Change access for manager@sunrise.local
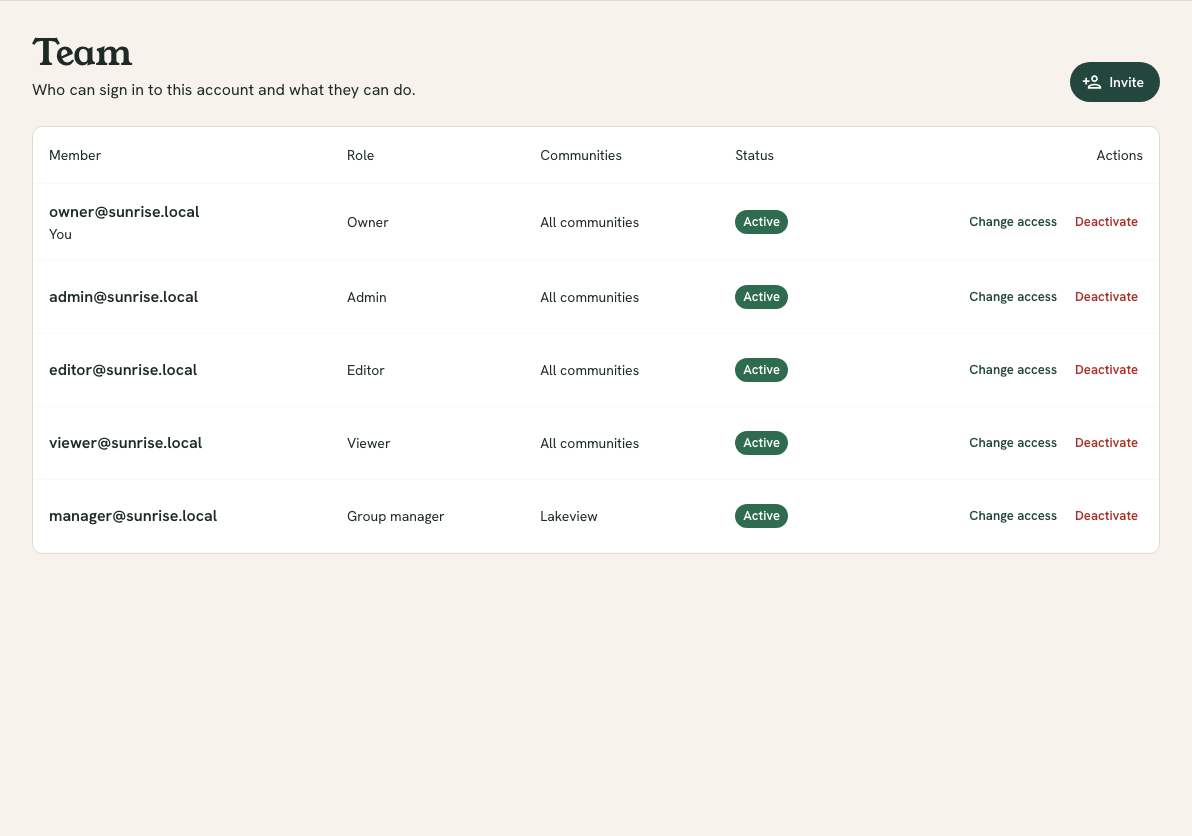Screen dimensions: 1192x836 pos(1013,516)
